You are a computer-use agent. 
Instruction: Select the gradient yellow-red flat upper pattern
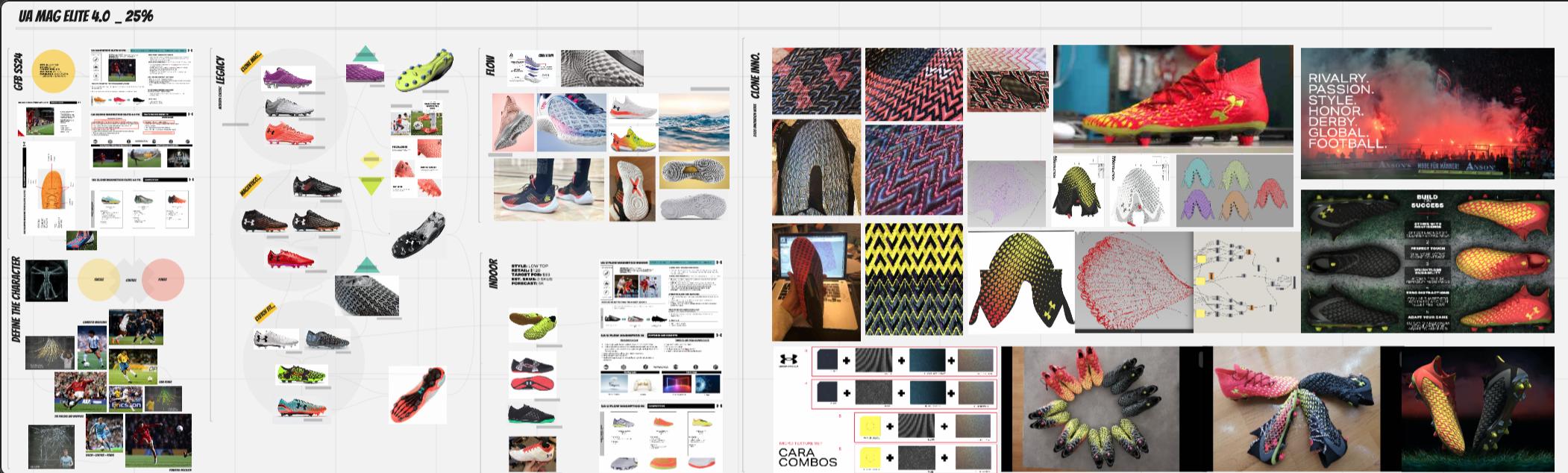click(x=1020, y=282)
